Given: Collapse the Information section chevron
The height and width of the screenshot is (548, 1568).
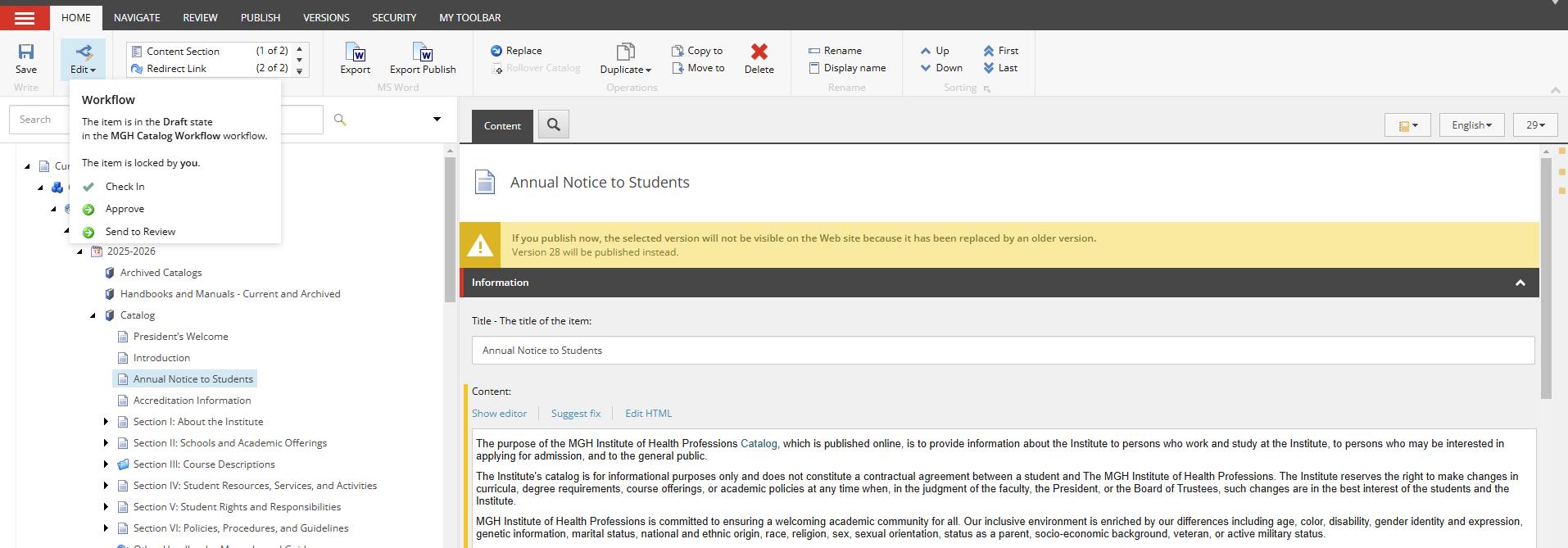Looking at the screenshot, I should 1520,283.
